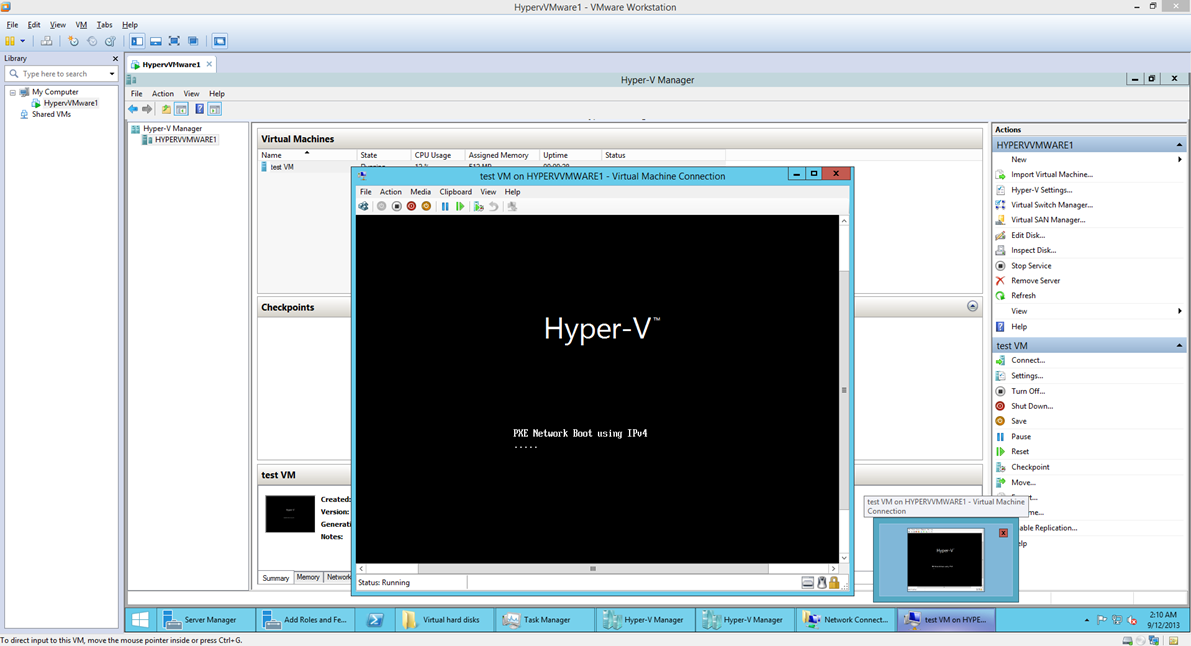Image resolution: width=1191 pixels, height=646 pixels.
Task: Toggle VMware console view icon
Action: coord(220,41)
